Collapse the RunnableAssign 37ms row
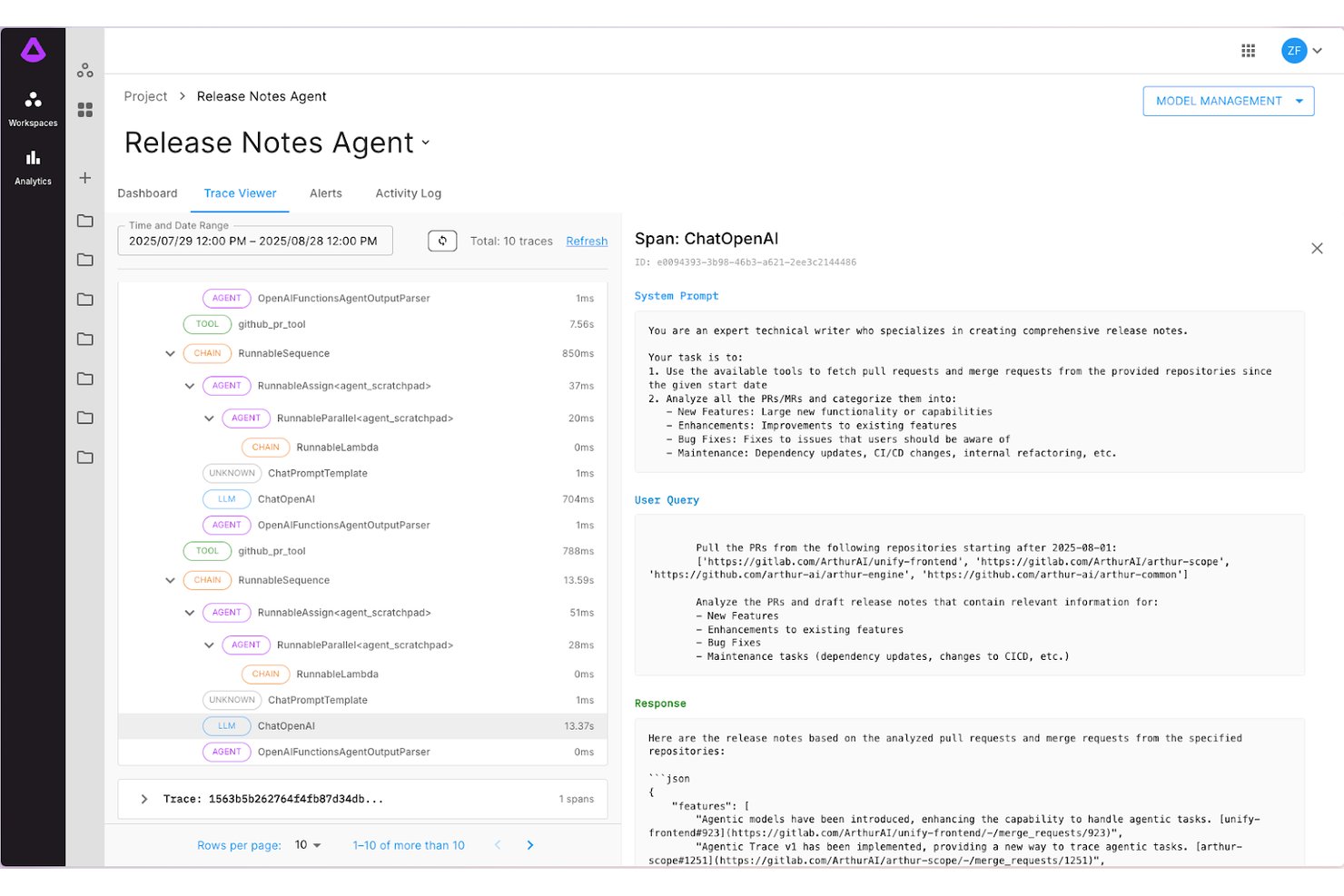 189,386
